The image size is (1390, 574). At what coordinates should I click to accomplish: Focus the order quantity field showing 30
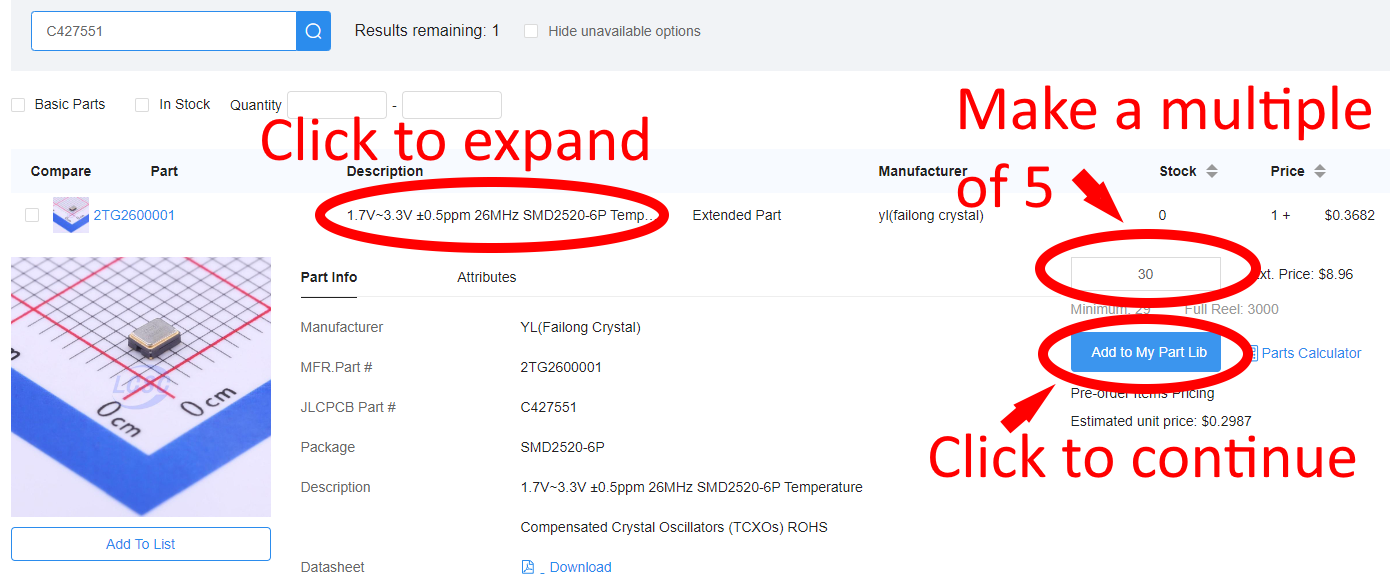tap(1145, 274)
